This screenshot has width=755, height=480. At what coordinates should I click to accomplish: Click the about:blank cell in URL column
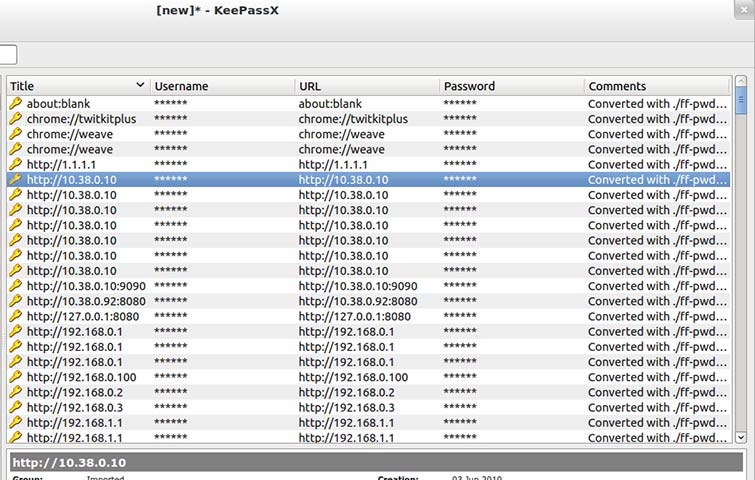[x=330, y=104]
